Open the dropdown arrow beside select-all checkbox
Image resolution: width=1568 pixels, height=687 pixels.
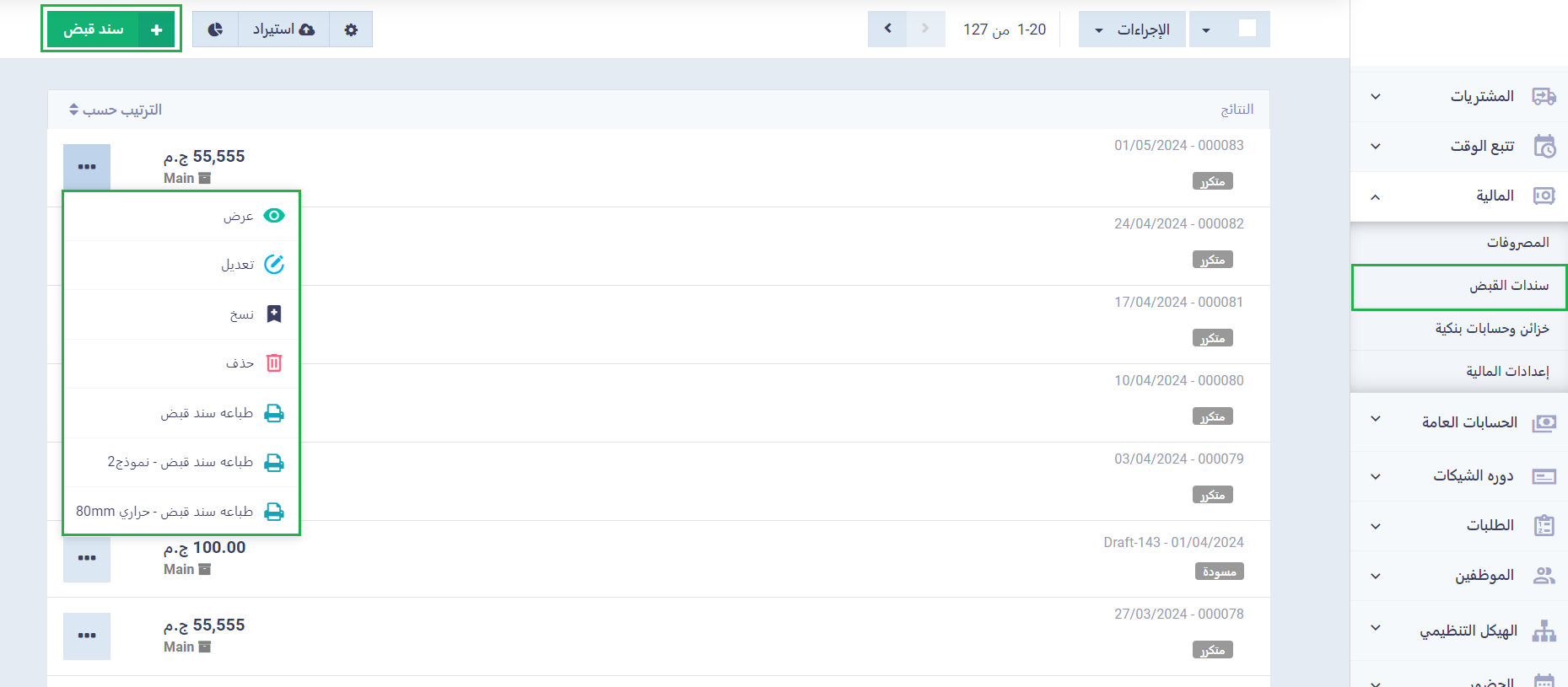coord(1206,30)
